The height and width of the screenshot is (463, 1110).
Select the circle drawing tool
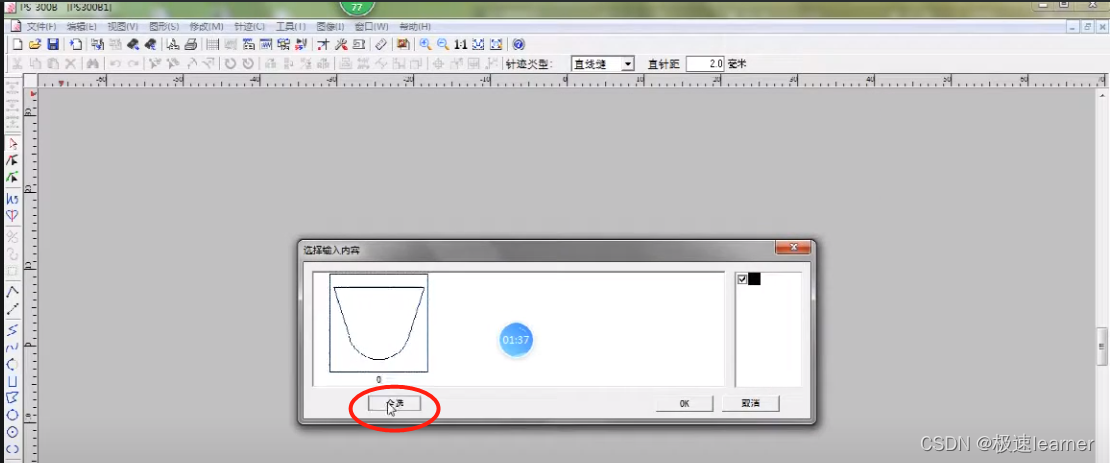coord(12,415)
